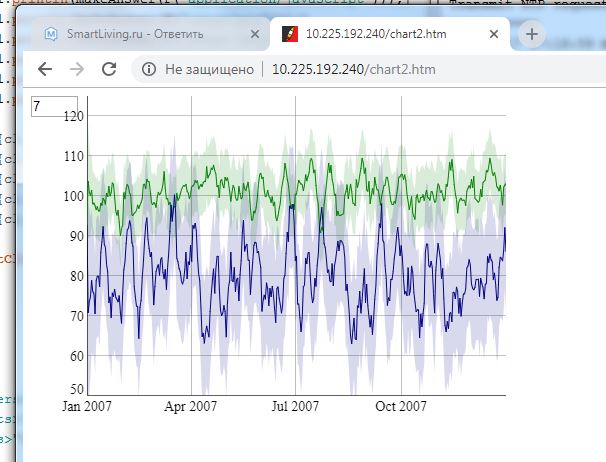Click the 50 y-axis label
Image resolution: width=606 pixels, height=462 pixels.
click(x=77, y=389)
